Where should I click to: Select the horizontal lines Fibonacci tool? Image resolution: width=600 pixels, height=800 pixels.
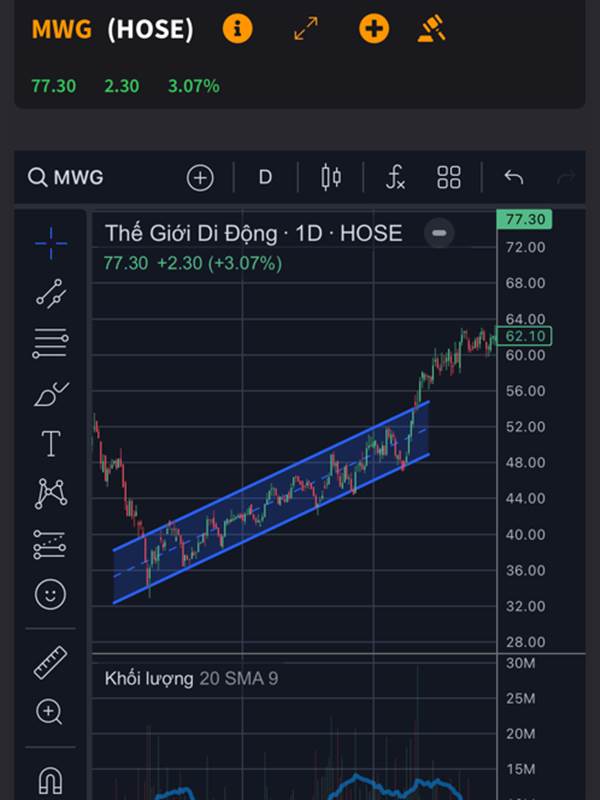click(51, 343)
